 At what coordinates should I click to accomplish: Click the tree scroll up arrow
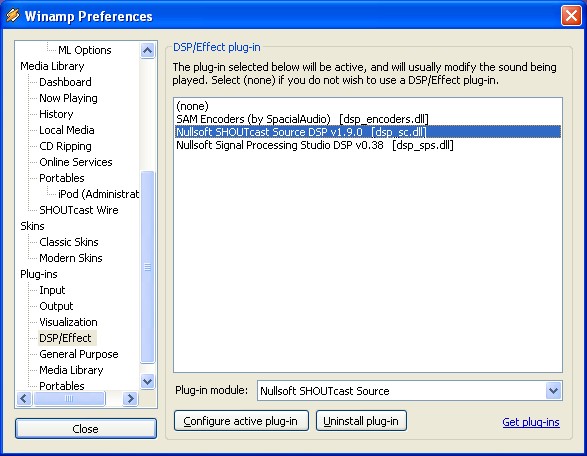click(147, 50)
